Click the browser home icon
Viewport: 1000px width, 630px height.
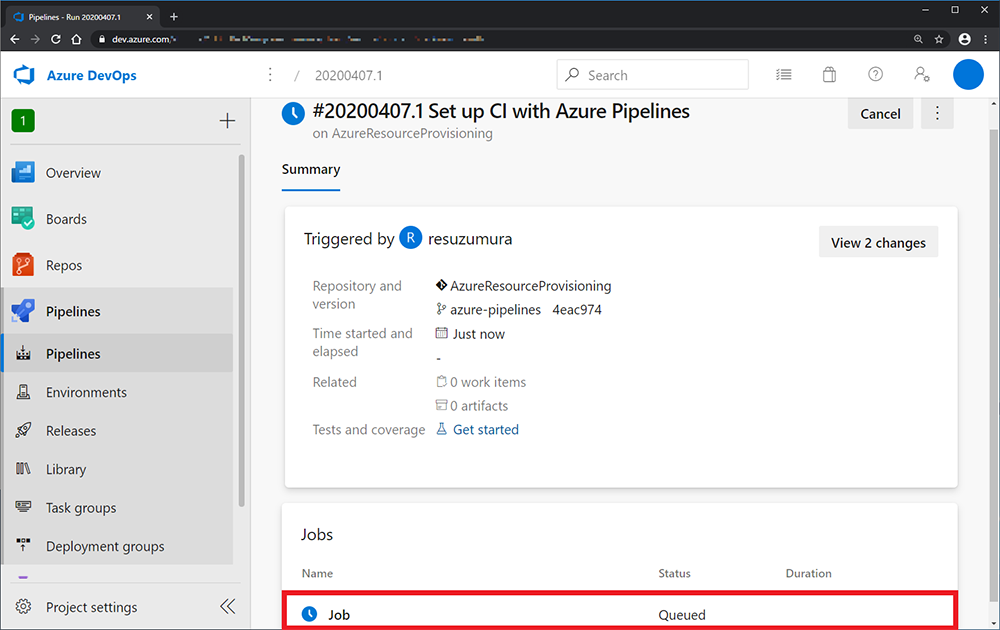(x=76, y=39)
